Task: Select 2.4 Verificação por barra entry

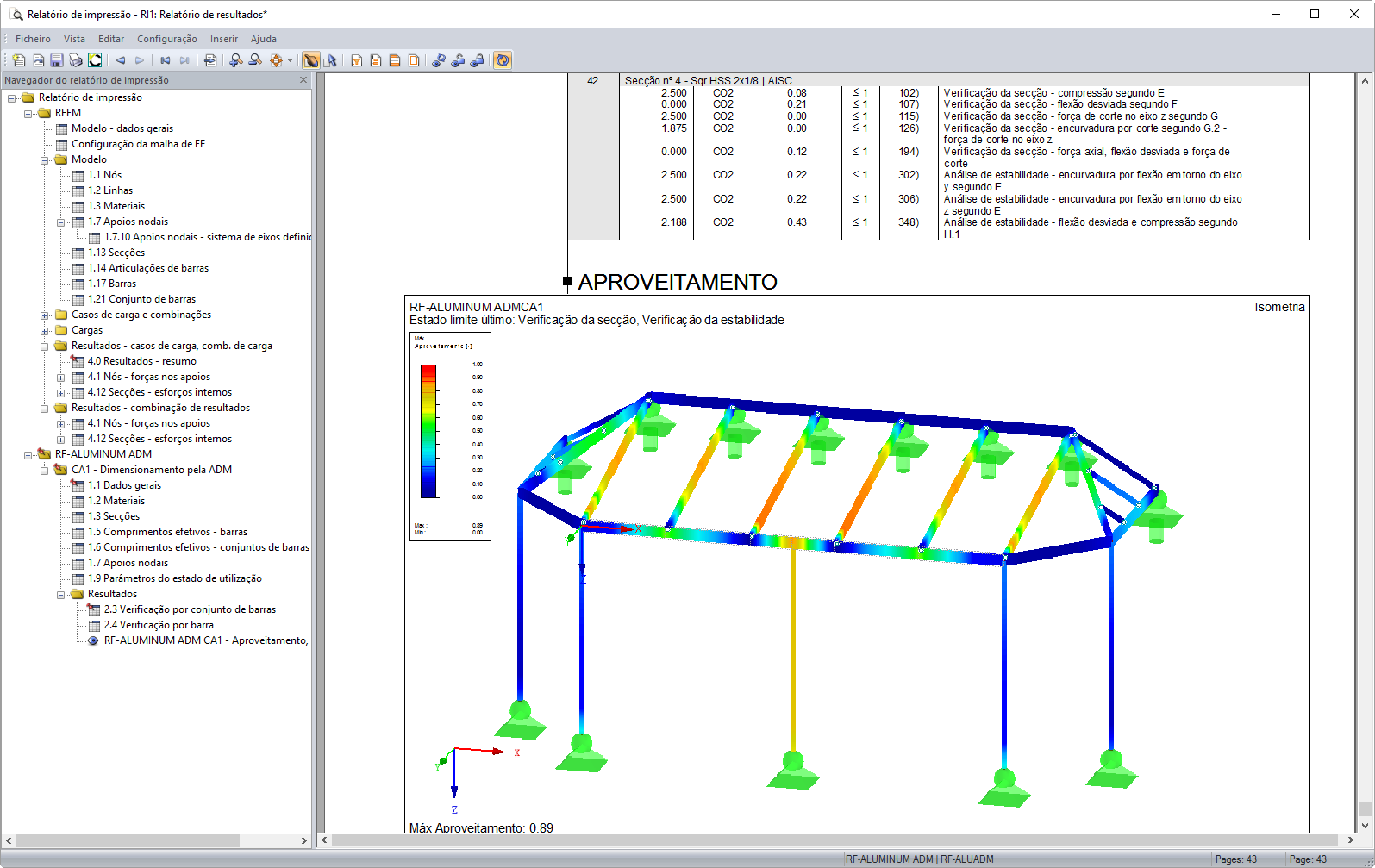Action: click(159, 625)
